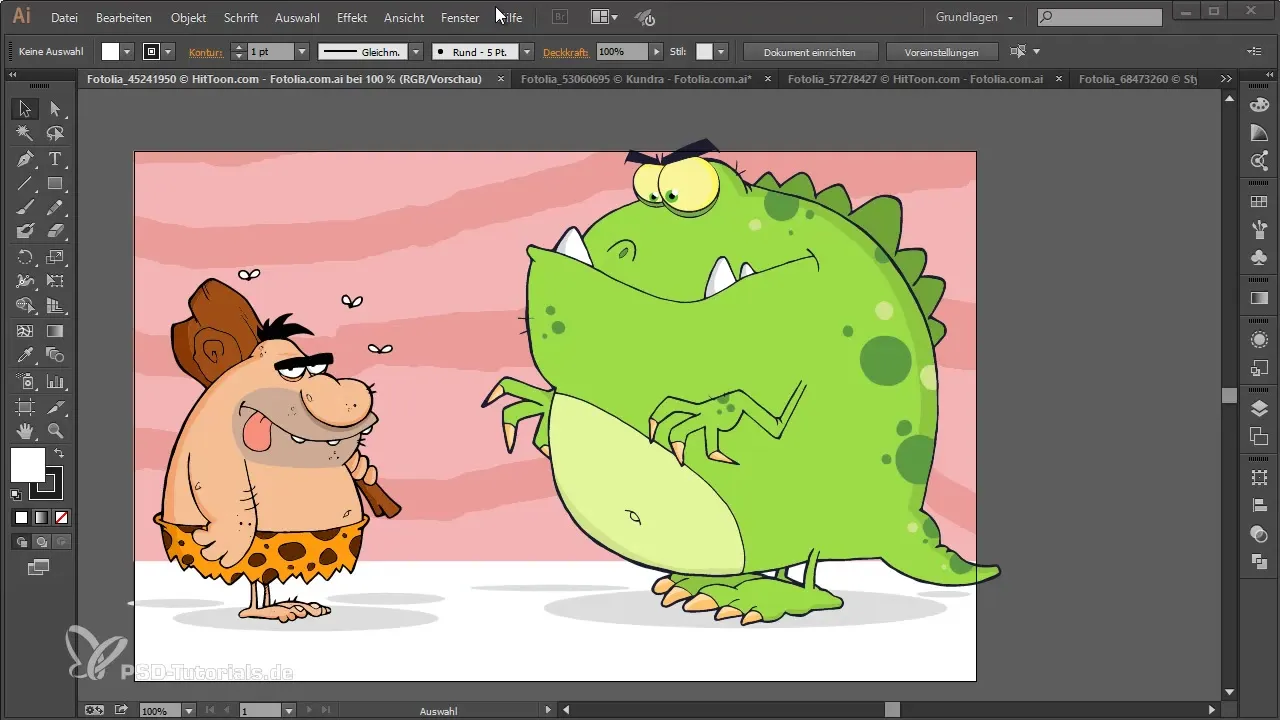
Task: Select the Type tool
Action: point(55,159)
